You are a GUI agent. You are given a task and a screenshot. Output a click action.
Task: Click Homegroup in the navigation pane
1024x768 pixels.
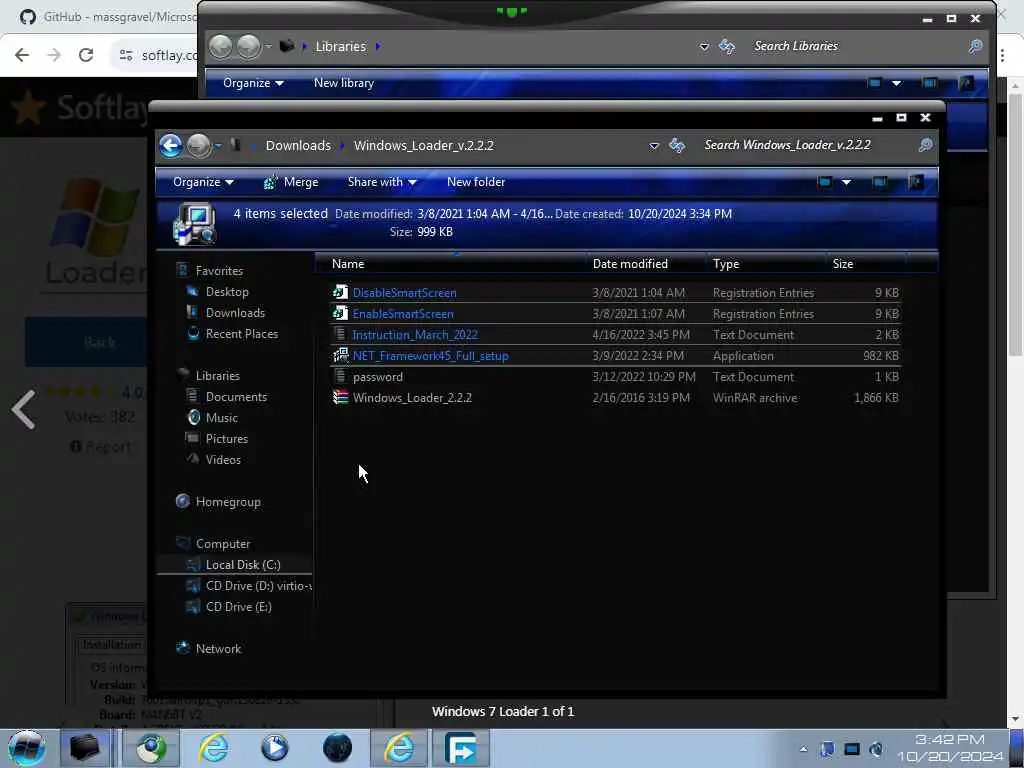pos(228,502)
